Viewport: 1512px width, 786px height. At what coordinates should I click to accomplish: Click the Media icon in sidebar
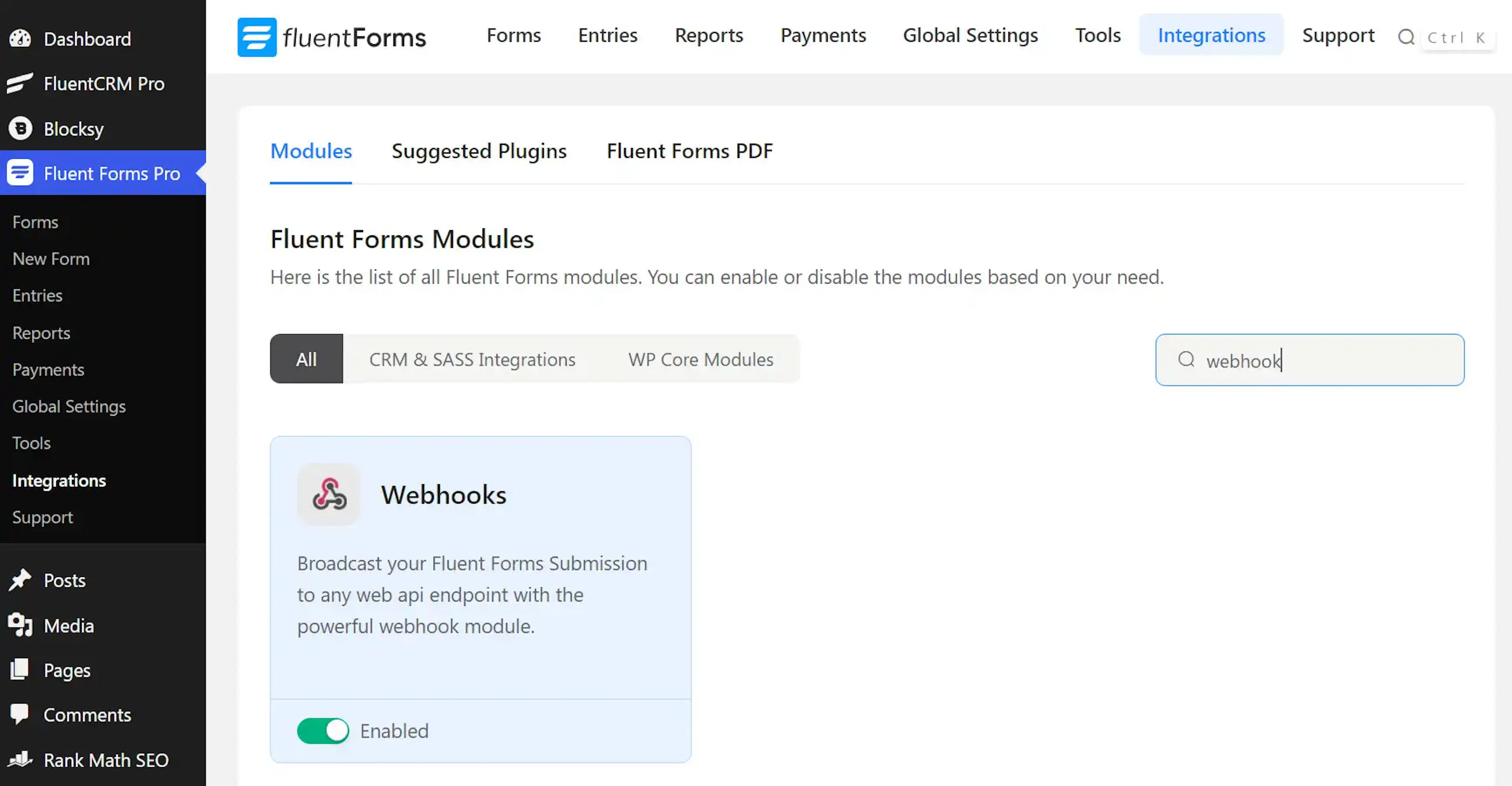[x=20, y=625]
